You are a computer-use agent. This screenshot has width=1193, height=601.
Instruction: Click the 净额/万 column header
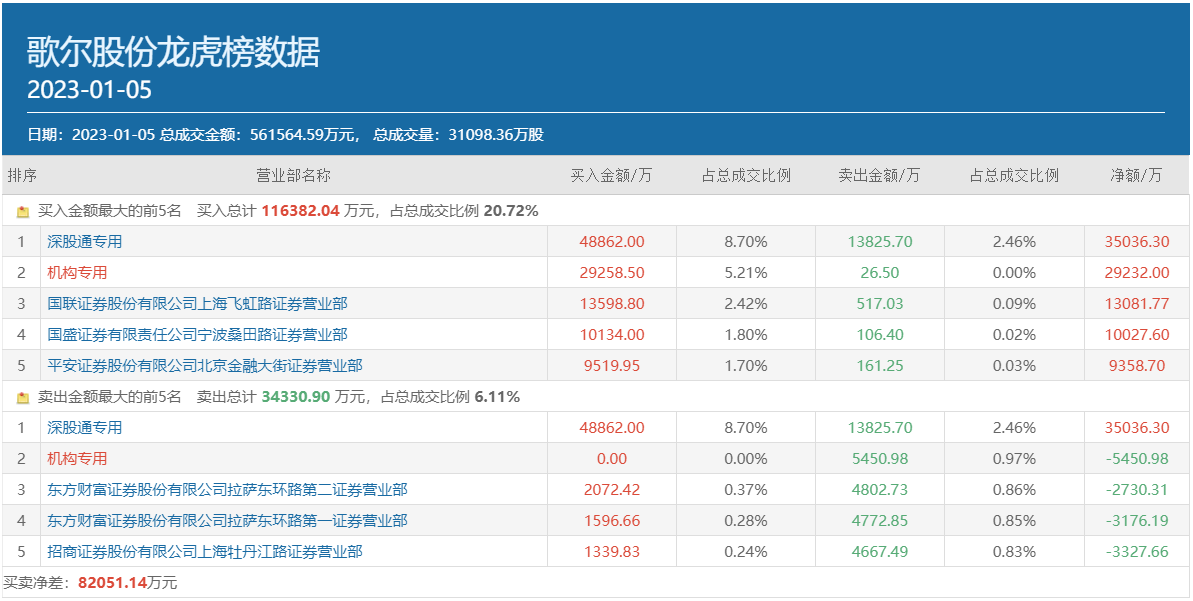(x=1136, y=176)
